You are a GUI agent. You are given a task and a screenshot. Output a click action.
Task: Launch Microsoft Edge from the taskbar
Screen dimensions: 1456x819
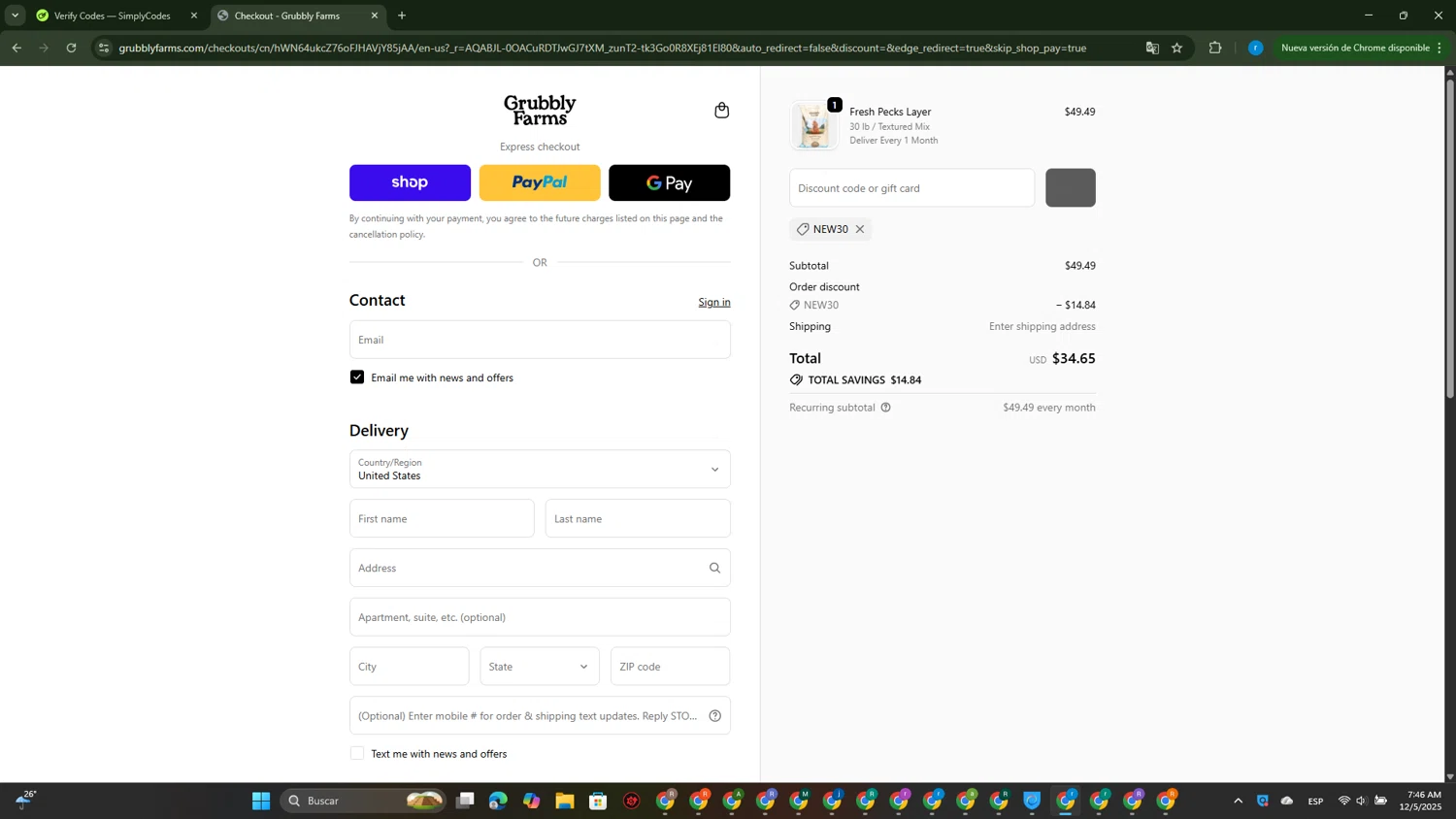point(498,801)
